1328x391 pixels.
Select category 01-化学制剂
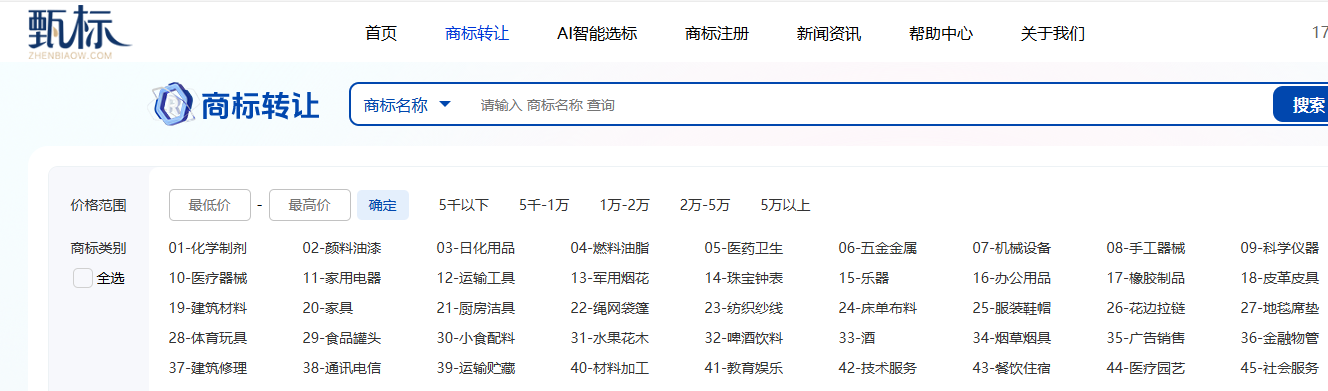pos(208,248)
